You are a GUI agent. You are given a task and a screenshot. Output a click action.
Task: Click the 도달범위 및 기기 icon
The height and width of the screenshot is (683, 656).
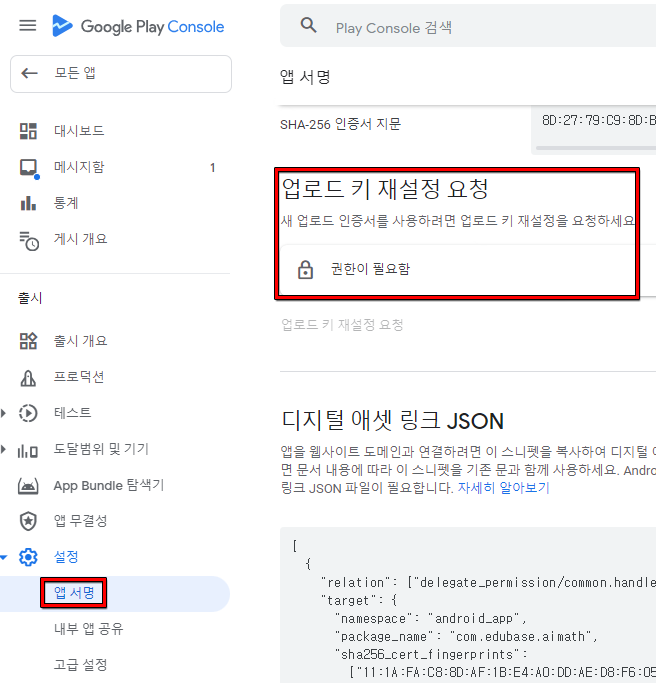(x=28, y=451)
